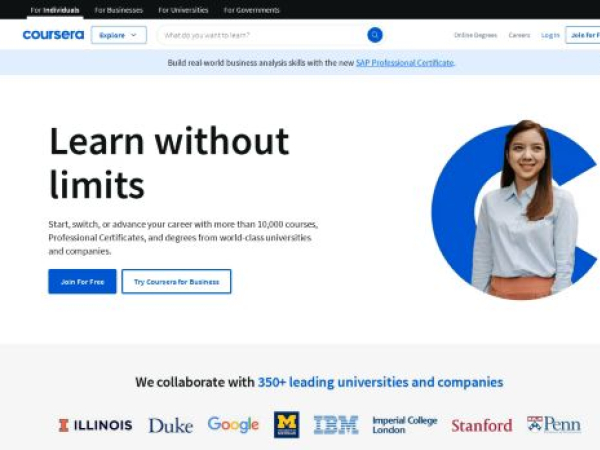Click the Log In link
This screenshot has height=450, width=600.
[x=550, y=35]
